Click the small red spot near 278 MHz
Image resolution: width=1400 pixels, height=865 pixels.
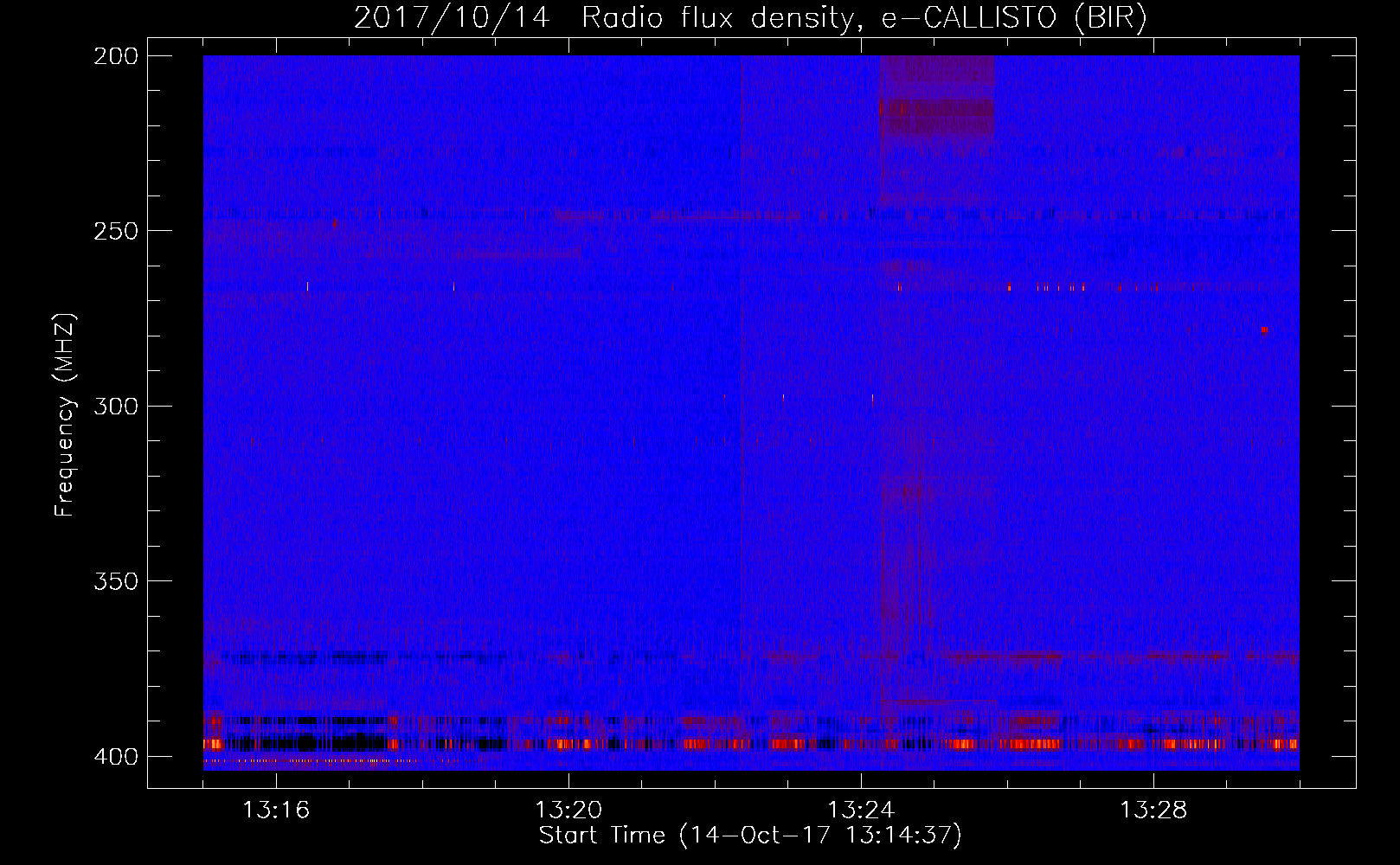1264,330
